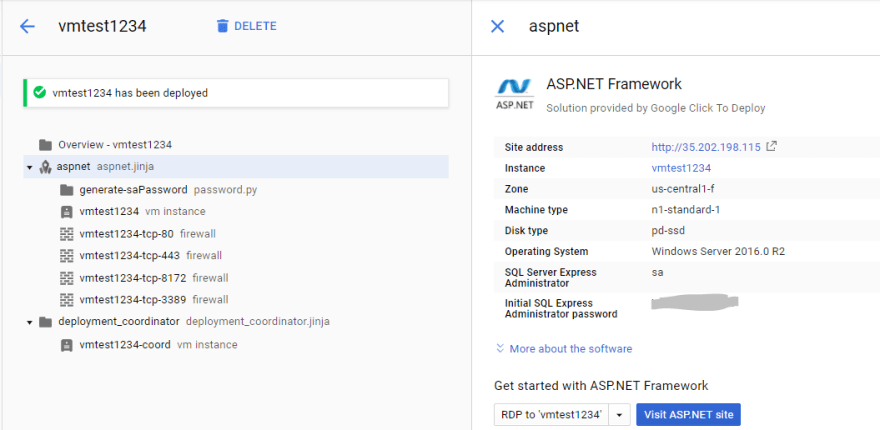Click the trash can delete icon
Image resolution: width=880 pixels, height=430 pixels.
coord(222,26)
